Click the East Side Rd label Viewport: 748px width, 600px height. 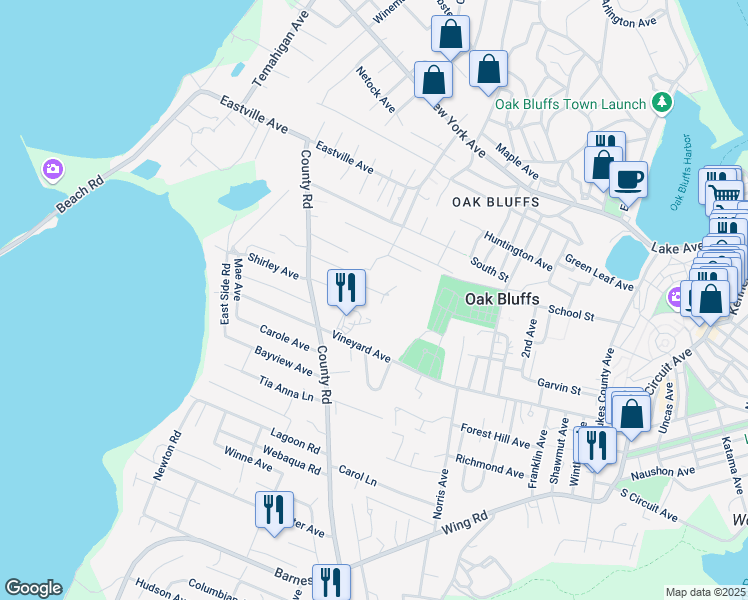(225, 294)
